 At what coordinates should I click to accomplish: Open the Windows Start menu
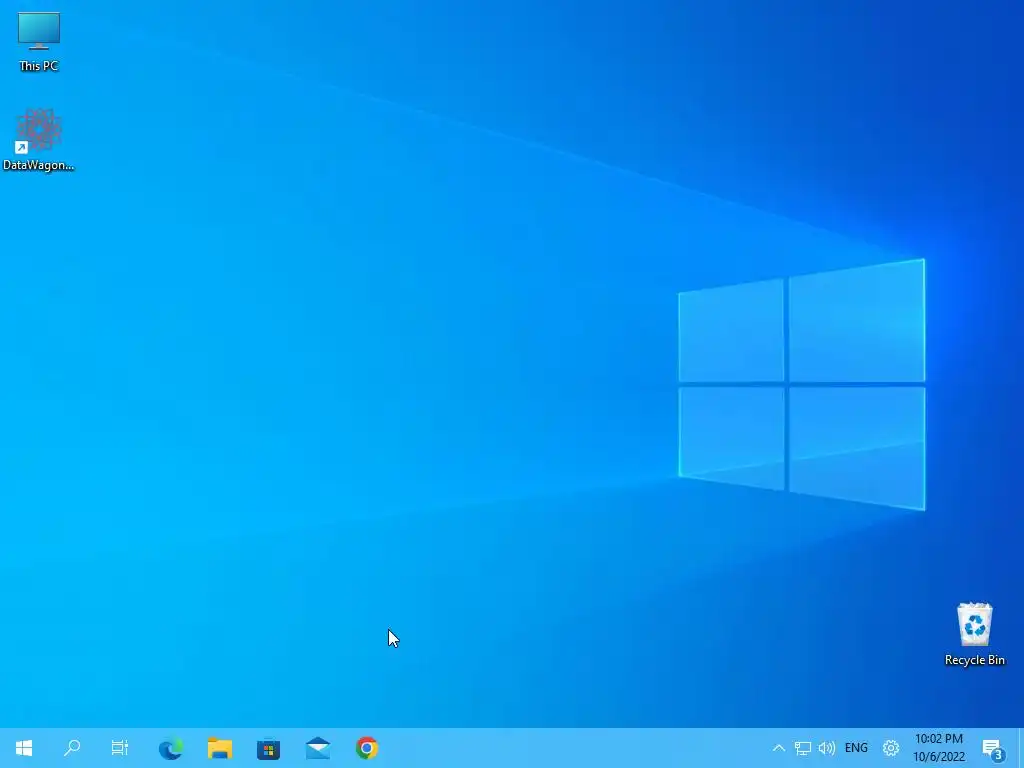(x=24, y=748)
